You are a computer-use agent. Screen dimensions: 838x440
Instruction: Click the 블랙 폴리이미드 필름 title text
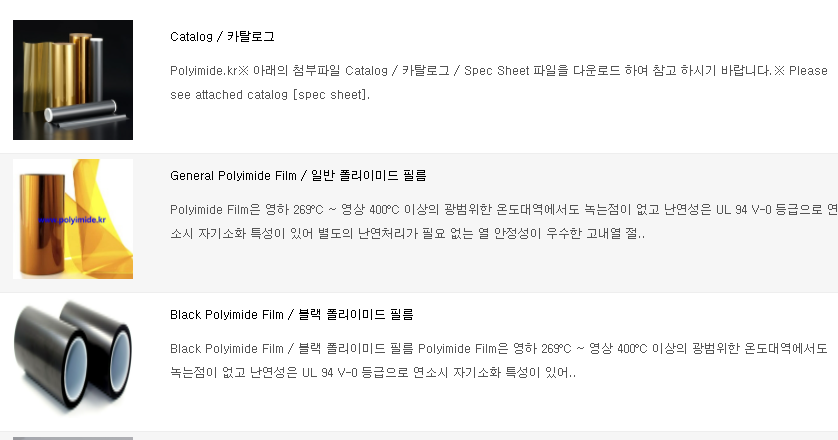(356, 314)
